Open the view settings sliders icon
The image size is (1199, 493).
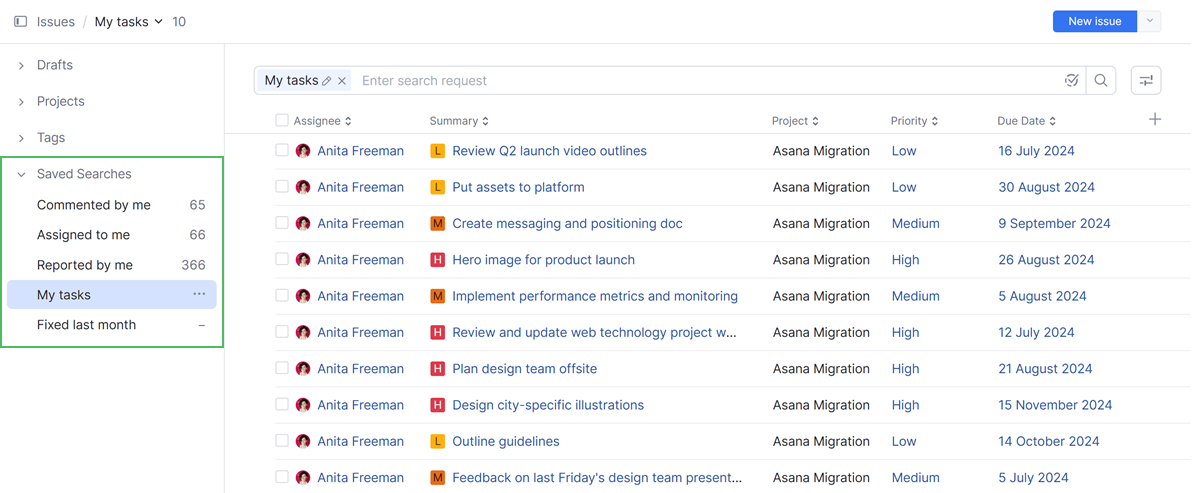coord(1146,81)
